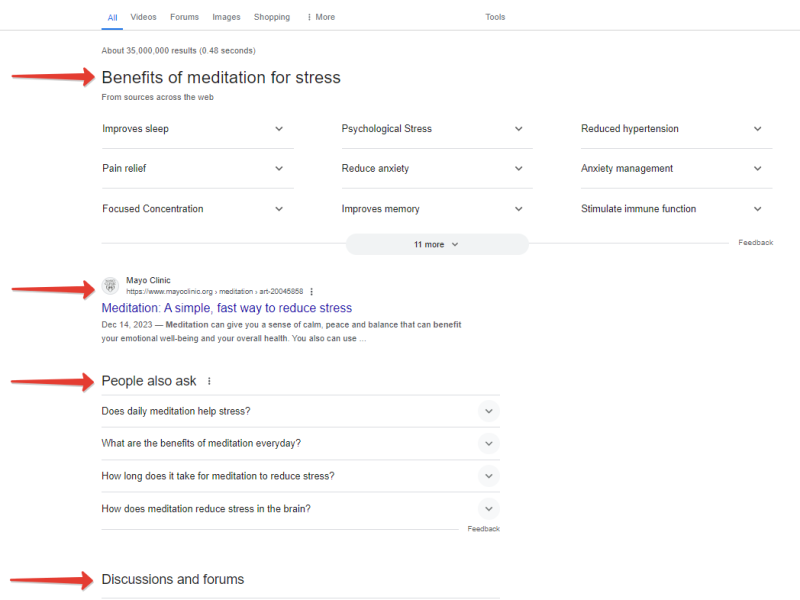The width and height of the screenshot is (800, 600).
Task: Open the Tools options
Action: pos(495,17)
